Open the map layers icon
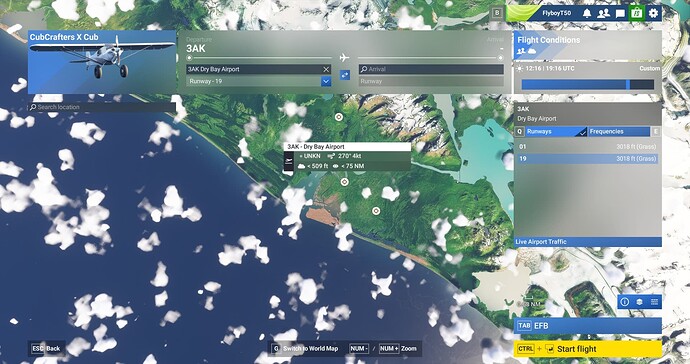The height and width of the screenshot is (364, 690). coord(639,302)
